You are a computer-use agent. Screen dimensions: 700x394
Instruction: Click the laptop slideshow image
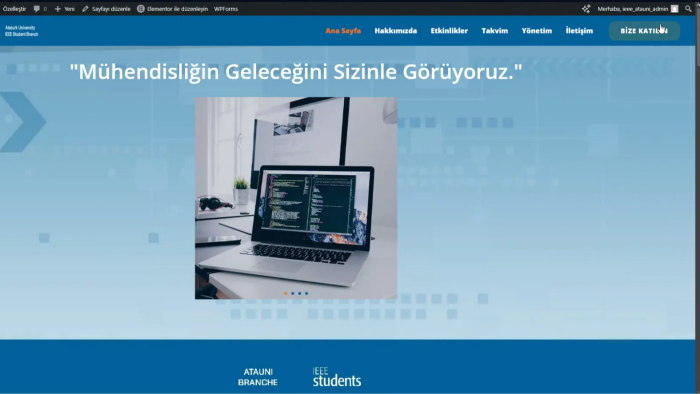click(296, 198)
